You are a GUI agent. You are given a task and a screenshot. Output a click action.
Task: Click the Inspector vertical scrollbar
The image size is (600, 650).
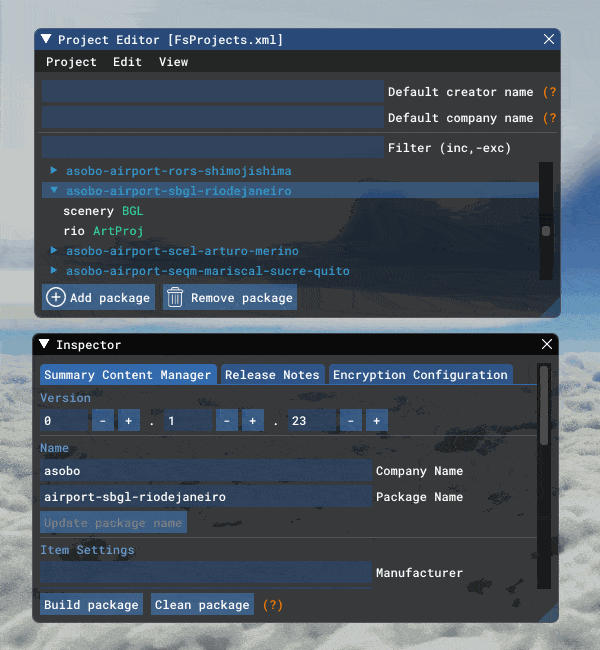(x=544, y=405)
